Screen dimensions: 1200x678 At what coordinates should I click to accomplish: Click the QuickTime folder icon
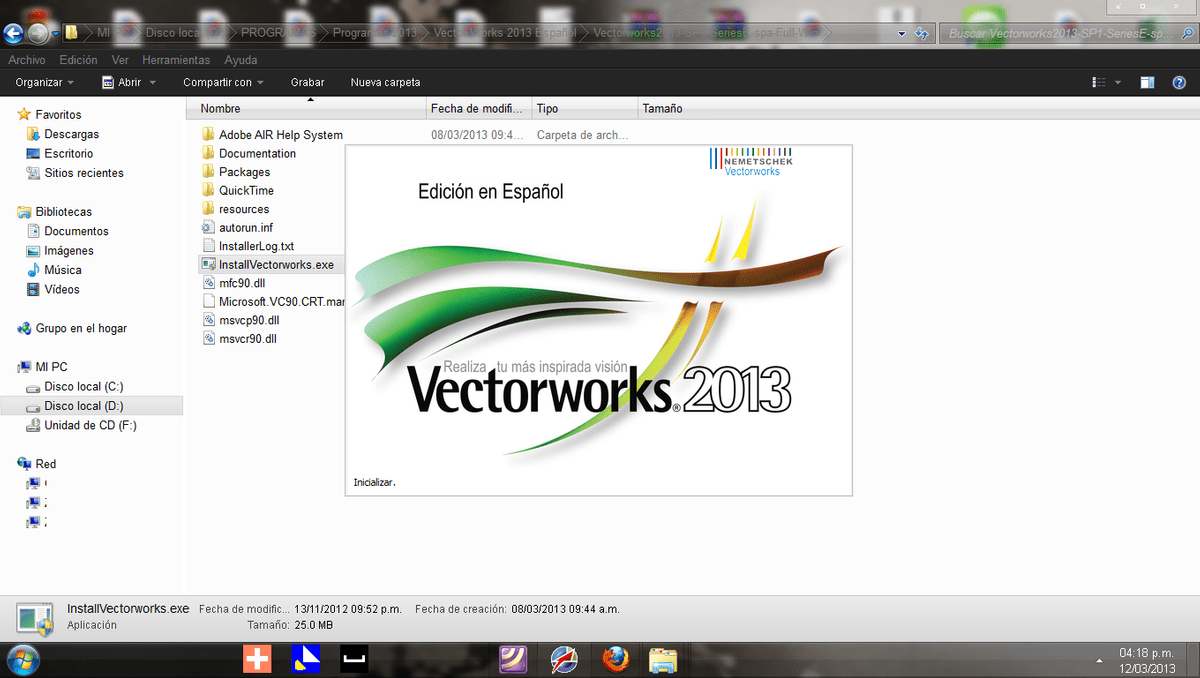[x=208, y=190]
